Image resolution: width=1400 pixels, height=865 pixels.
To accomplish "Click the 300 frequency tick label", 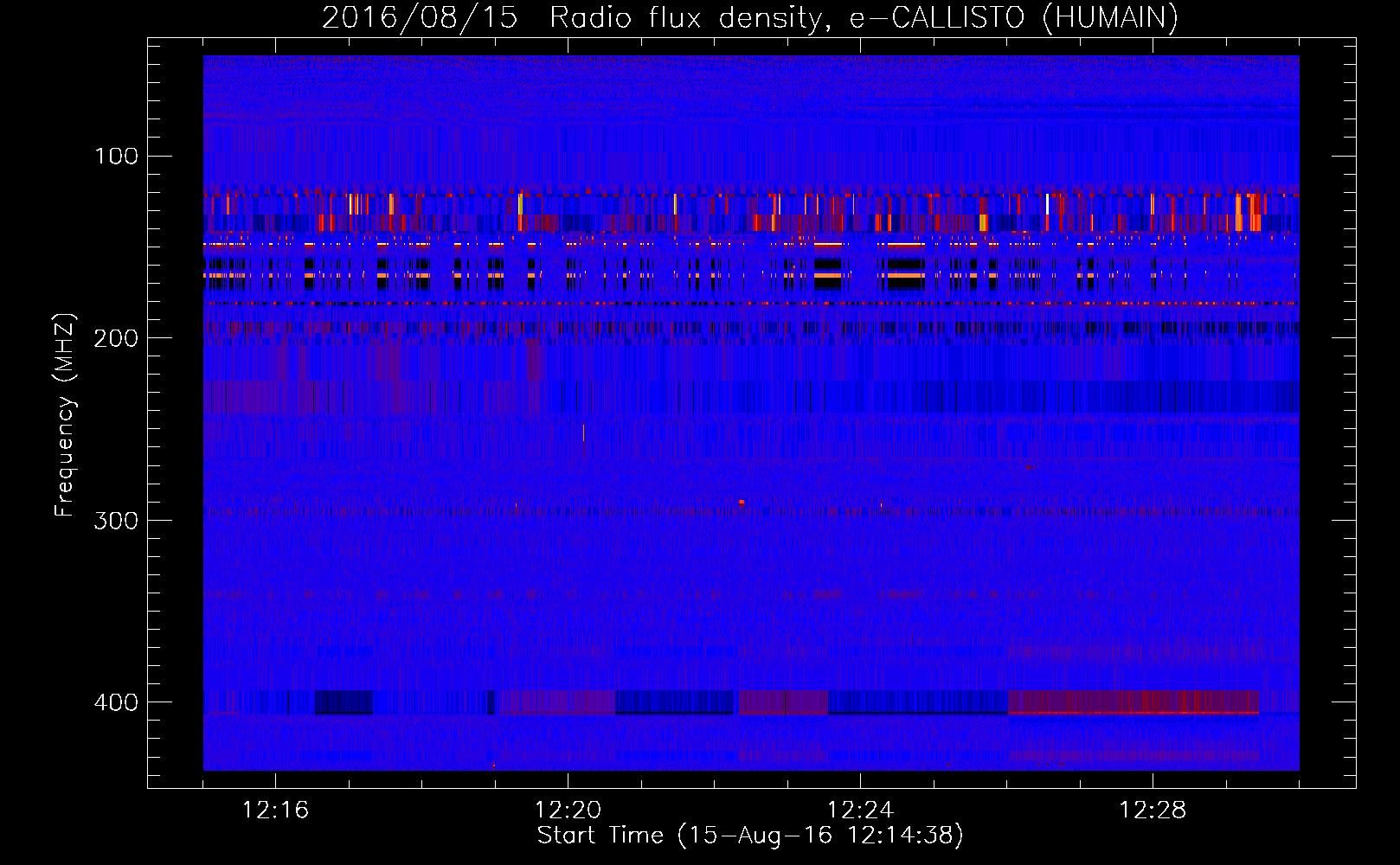I will point(116,521).
